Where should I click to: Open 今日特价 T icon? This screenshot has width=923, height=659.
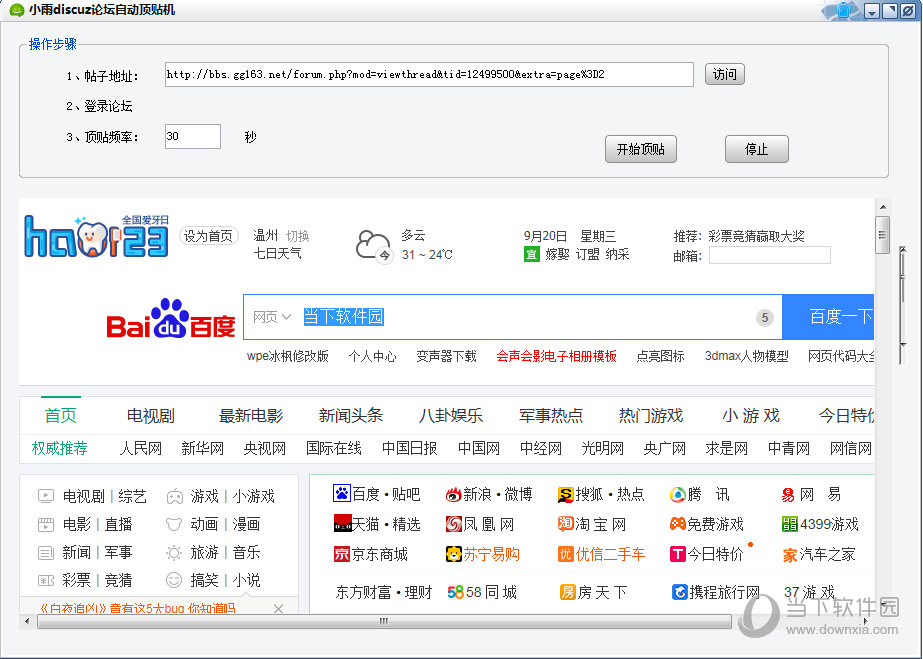point(678,554)
